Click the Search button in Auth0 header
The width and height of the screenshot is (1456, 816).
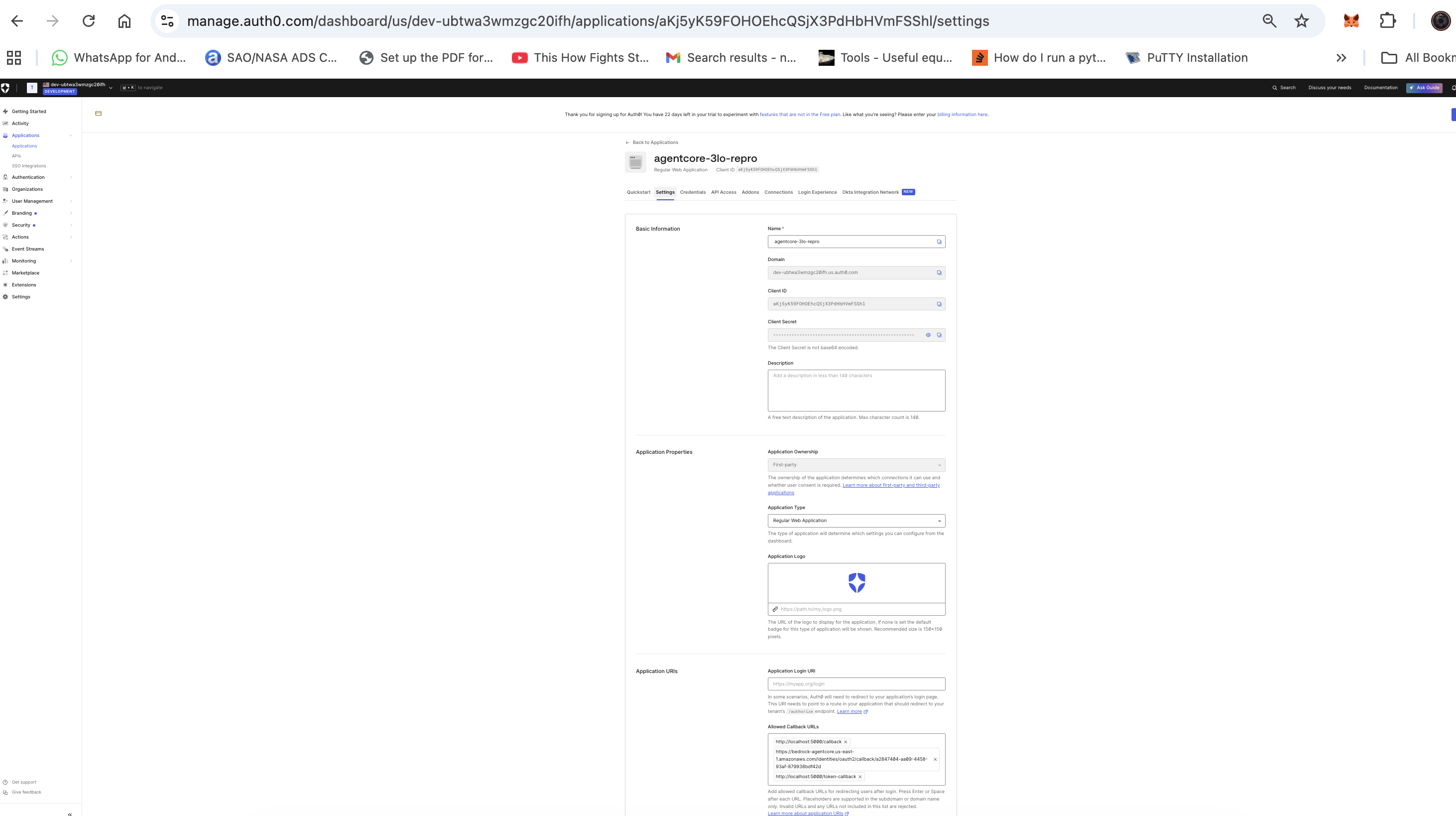click(1284, 88)
